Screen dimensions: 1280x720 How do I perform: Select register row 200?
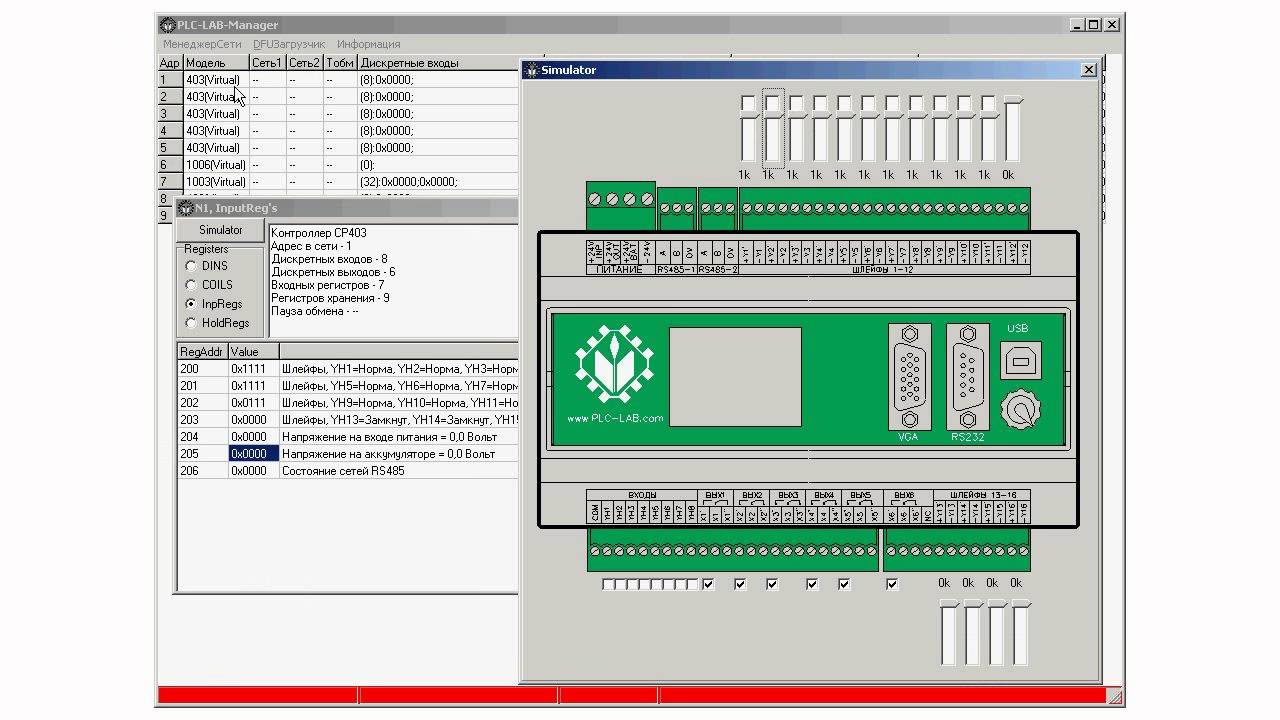click(x=348, y=369)
